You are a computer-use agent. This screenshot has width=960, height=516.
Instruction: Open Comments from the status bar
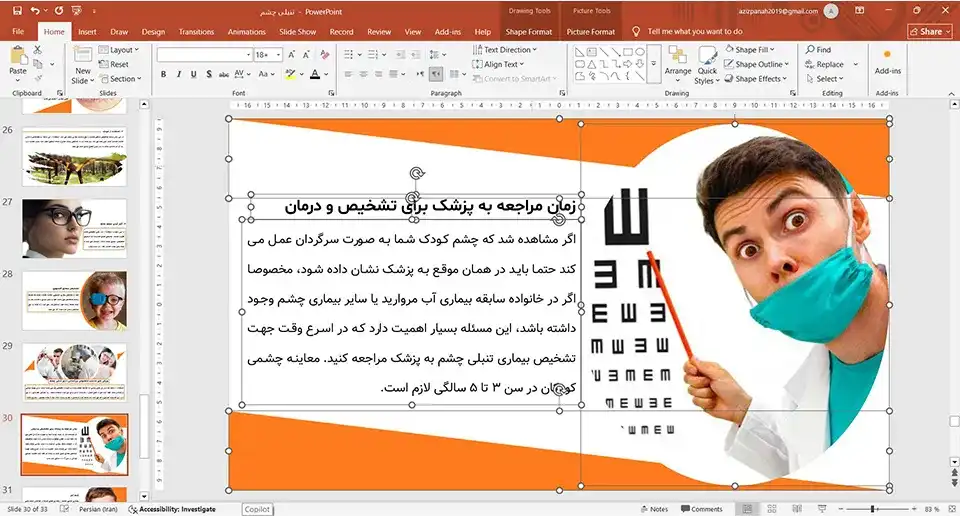tap(702, 509)
